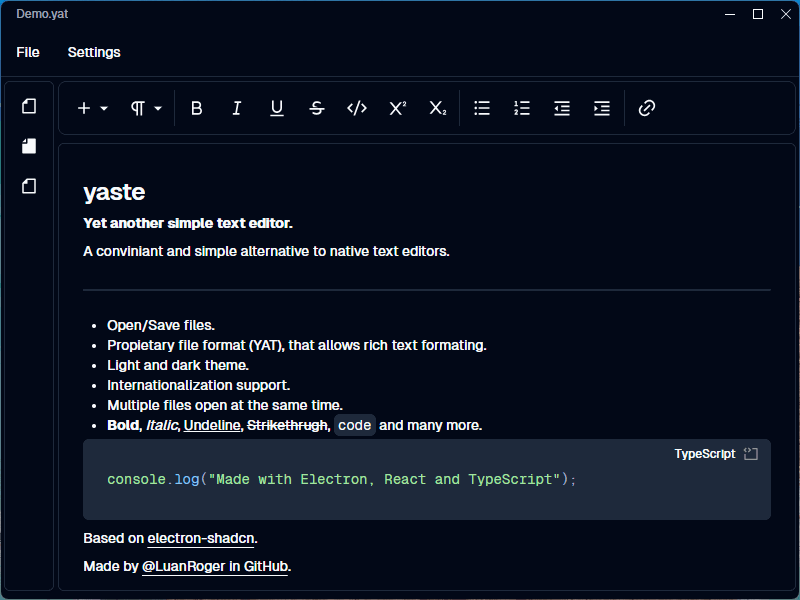Screen dimensions: 800x600
Task: Toggle bold formatting in toolbar
Action: 197,108
